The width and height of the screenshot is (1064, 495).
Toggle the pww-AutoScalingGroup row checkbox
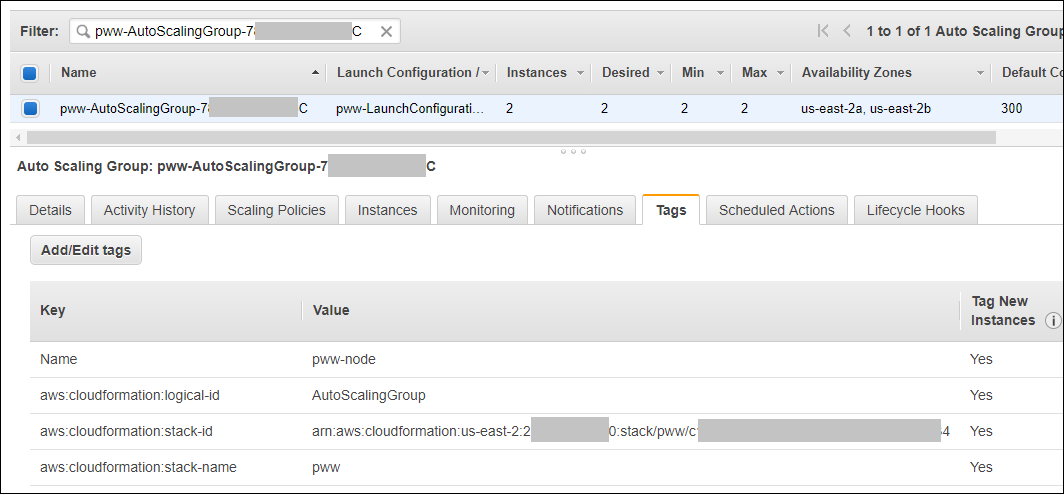coord(30,108)
